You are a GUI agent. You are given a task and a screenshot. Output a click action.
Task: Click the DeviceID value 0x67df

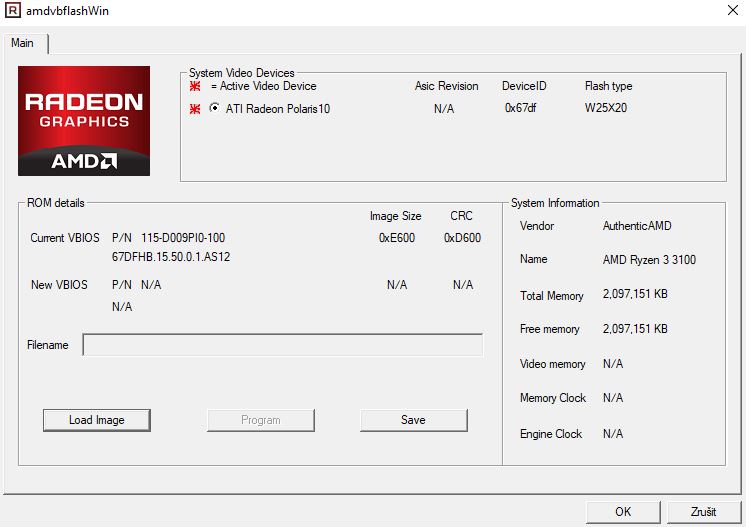click(520, 108)
